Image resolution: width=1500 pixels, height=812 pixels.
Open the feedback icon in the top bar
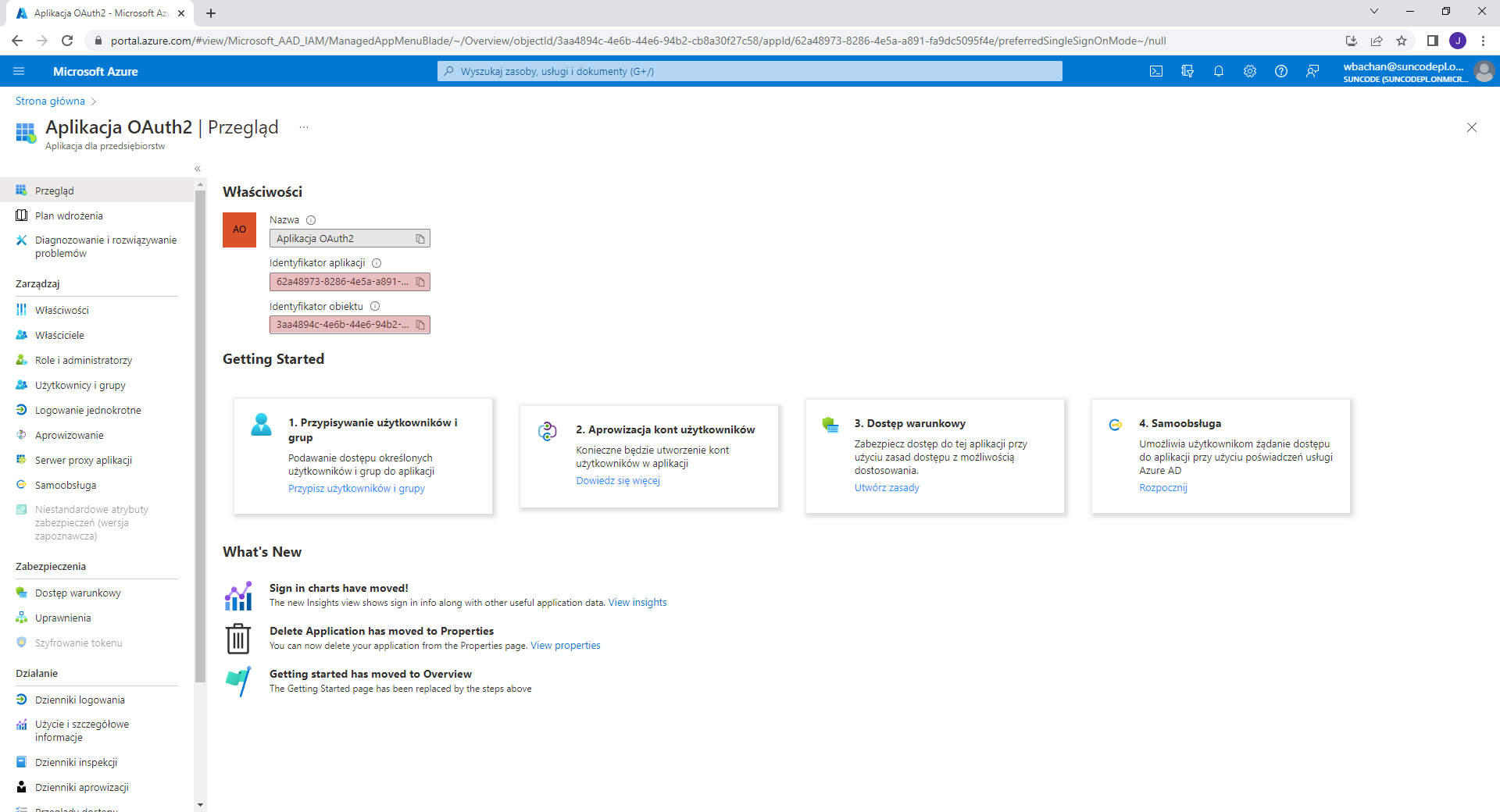pos(1312,71)
